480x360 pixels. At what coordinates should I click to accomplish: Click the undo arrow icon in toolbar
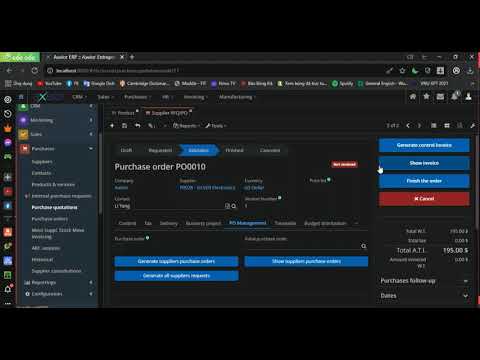pos(137,126)
